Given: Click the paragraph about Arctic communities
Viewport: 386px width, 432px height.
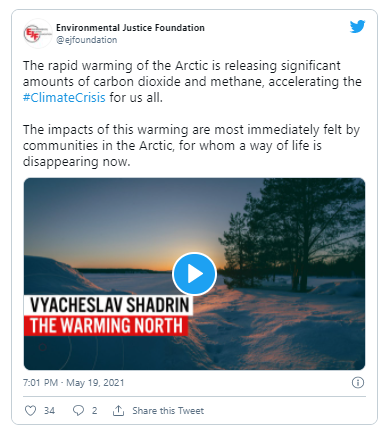Looking at the screenshot, I should pyautogui.click(x=191, y=146).
